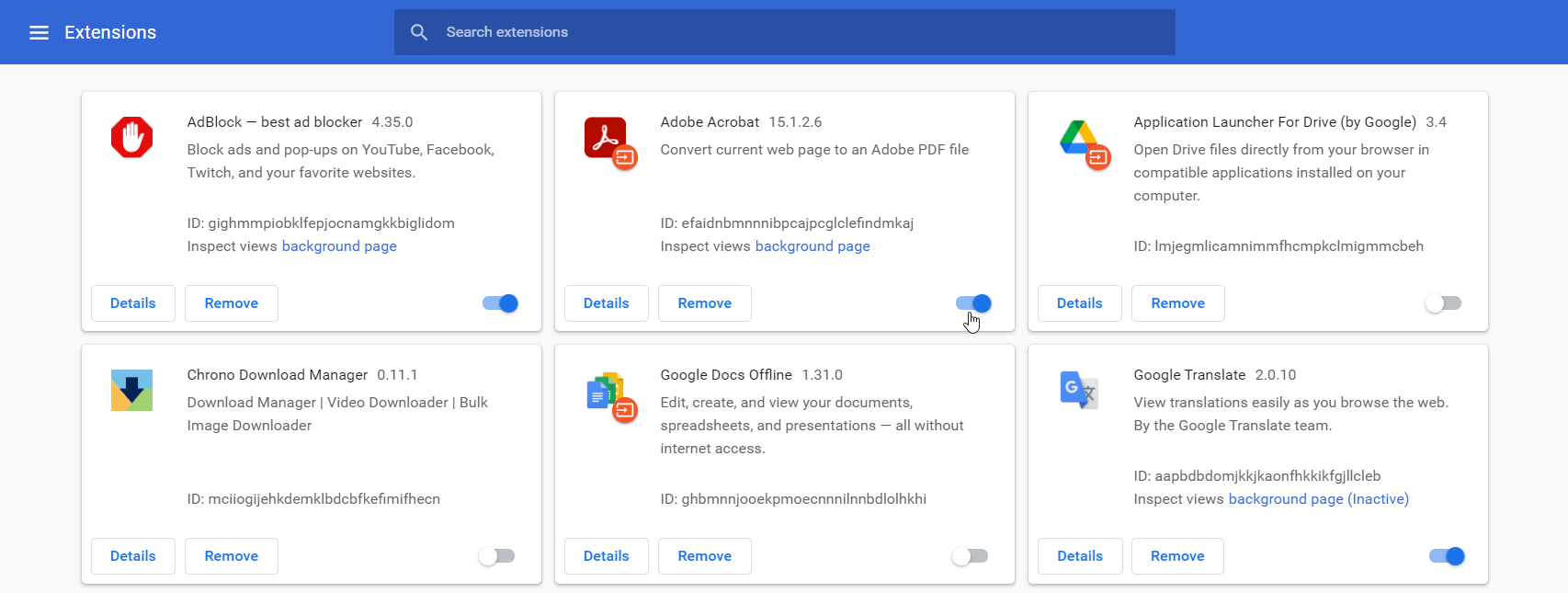This screenshot has width=1568, height=593.
Task: Click Application Launcher version 3.4
Action: [1437, 122]
